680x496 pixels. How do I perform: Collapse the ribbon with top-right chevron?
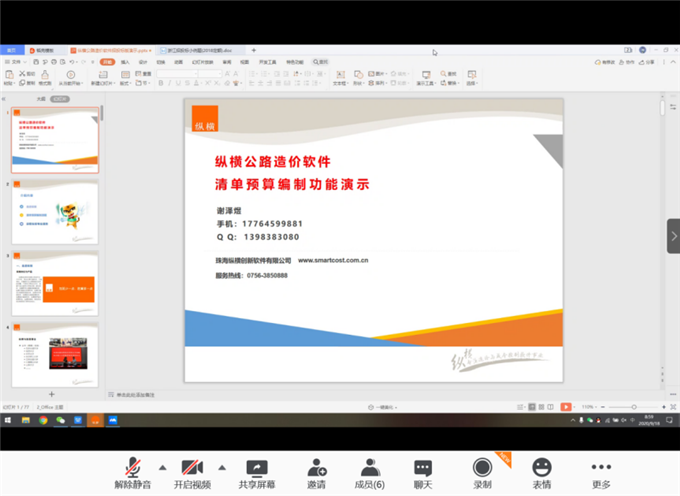[x=673, y=62]
